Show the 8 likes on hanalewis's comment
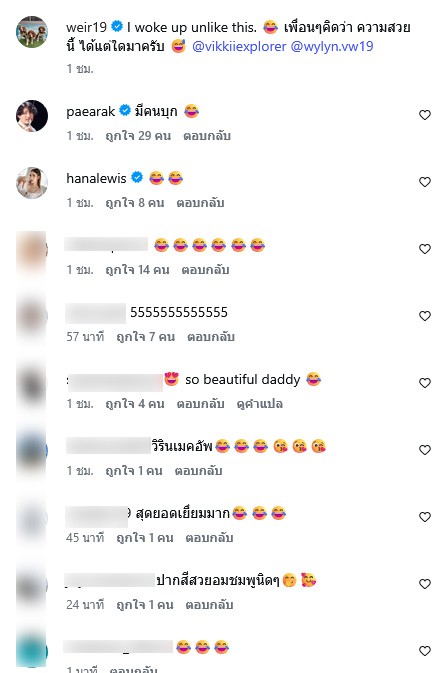The height and width of the screenshot is (673, 445). (135, 203)
